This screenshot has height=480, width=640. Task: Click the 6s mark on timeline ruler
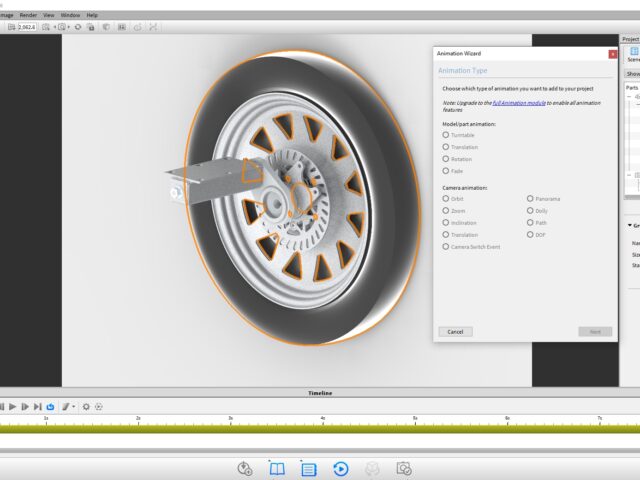(x=507, y=418)
